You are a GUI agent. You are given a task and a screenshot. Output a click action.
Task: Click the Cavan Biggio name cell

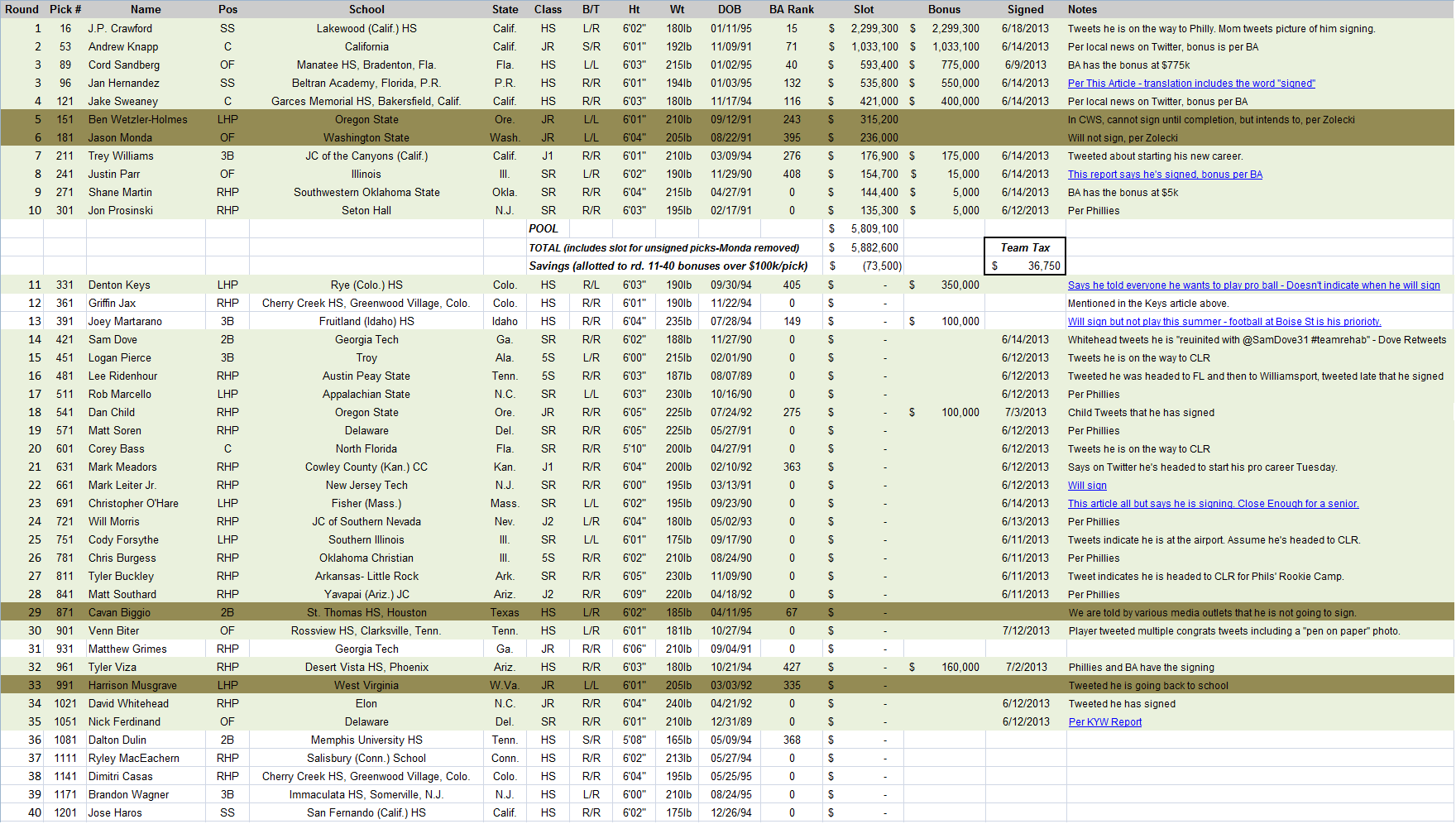click(119, 612)
